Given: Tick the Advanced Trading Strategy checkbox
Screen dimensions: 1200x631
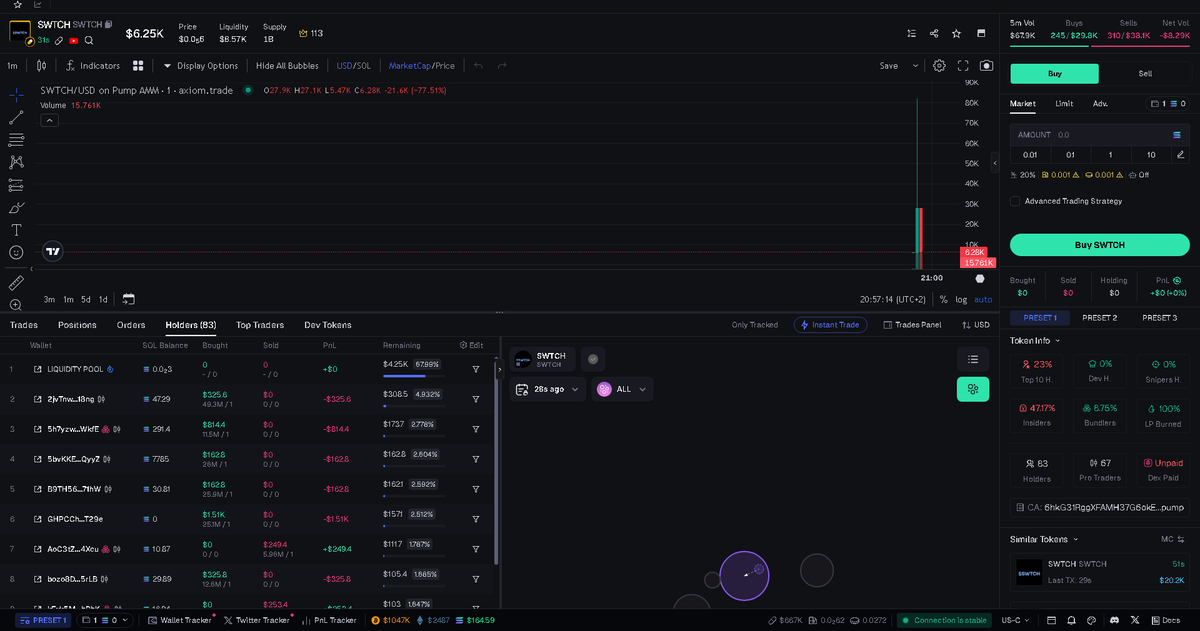Looking at the screenshot, I should coord(1015,201).
